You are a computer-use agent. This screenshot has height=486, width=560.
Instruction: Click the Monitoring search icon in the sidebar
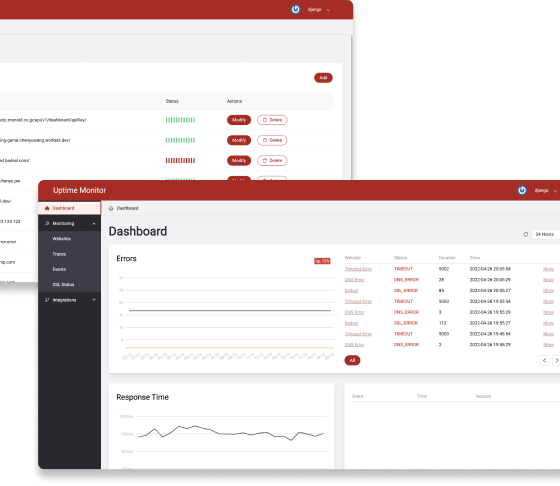pos(47,224)
